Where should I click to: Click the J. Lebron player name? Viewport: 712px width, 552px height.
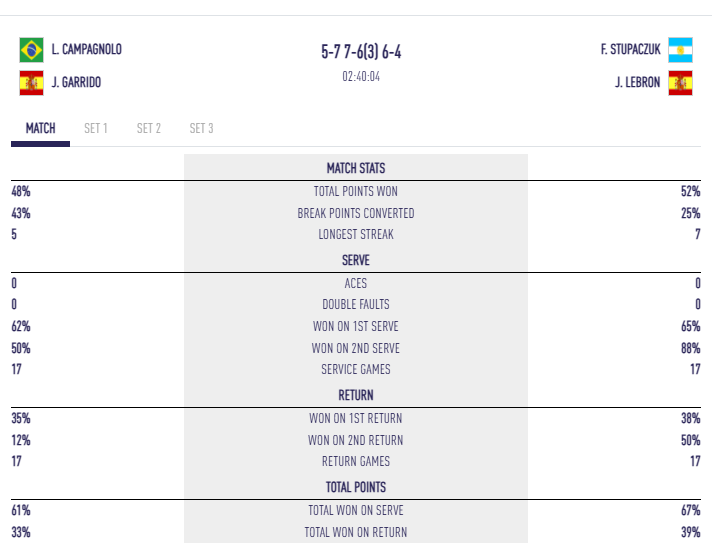pyautogui.click(x=637, y=83)
